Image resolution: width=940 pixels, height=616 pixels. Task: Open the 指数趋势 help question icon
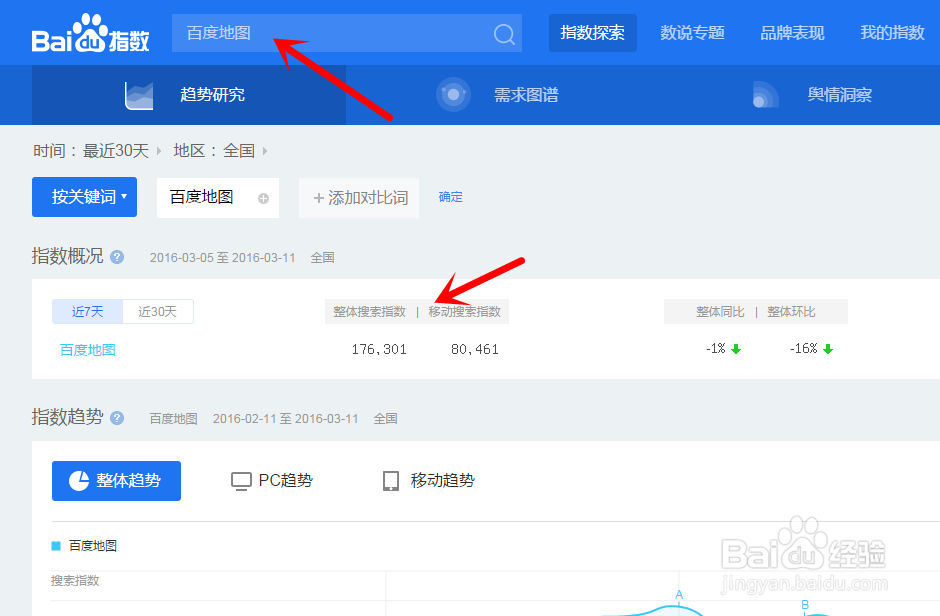click(117, 418)
